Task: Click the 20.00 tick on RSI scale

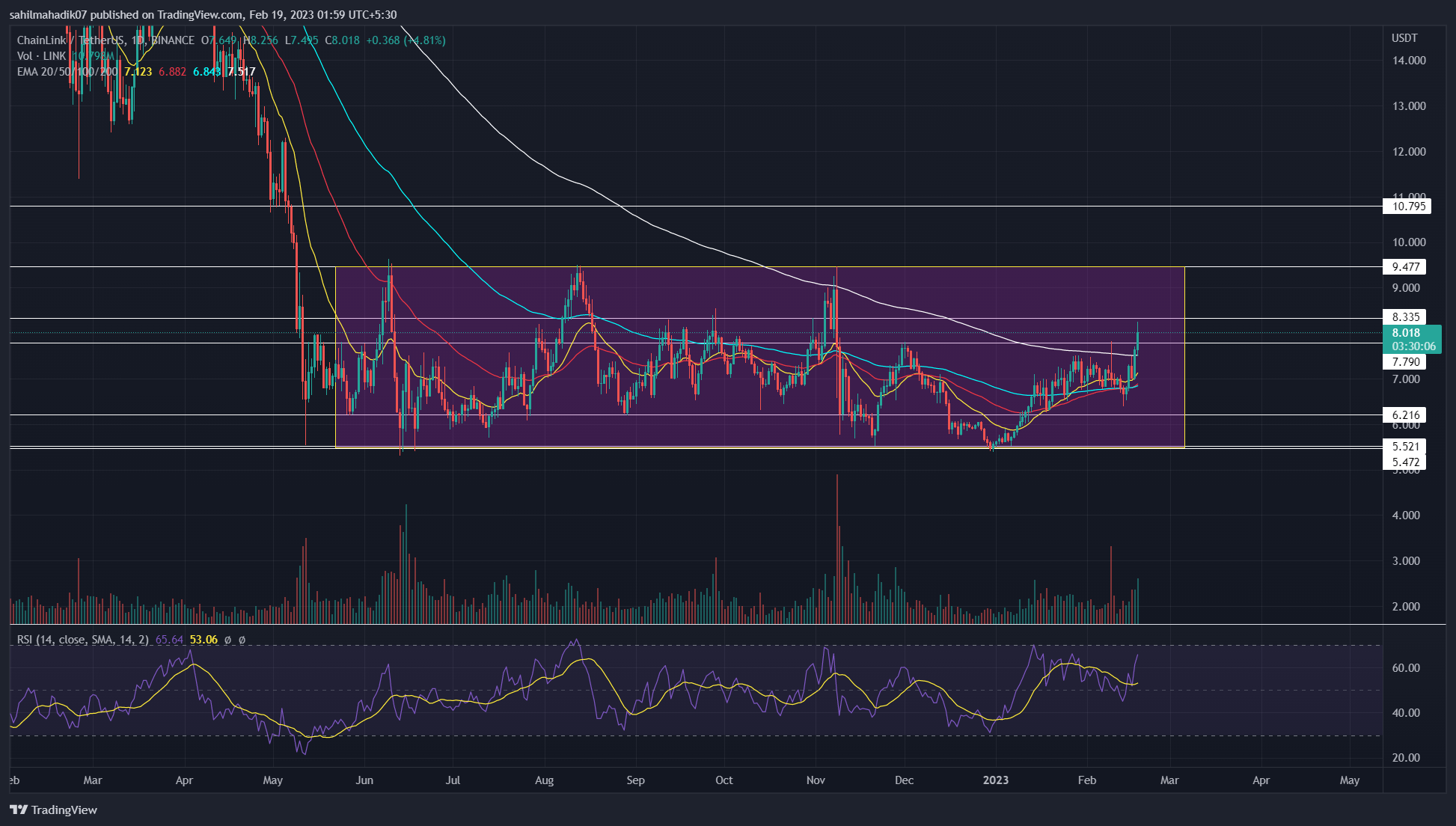Action: point(1406,758)
